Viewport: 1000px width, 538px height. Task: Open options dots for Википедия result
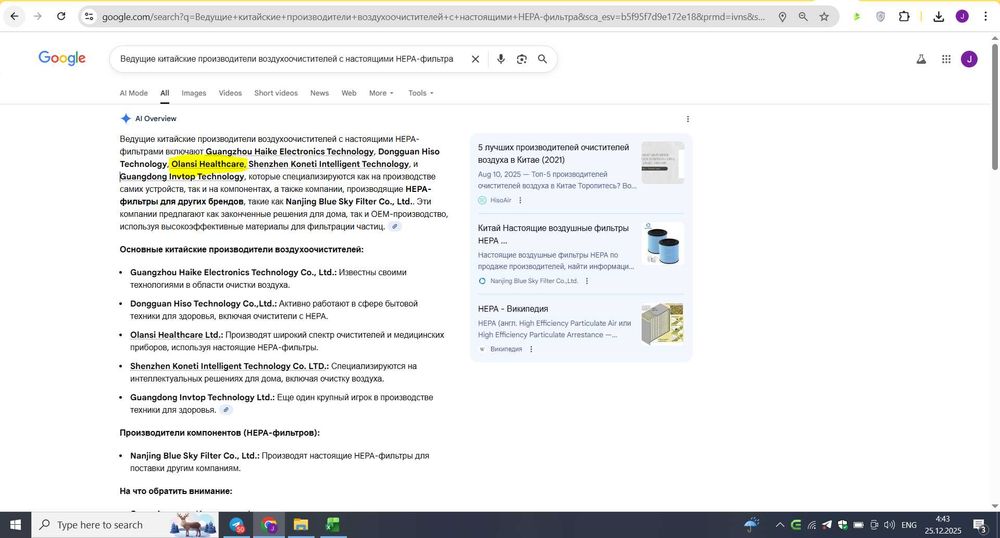[531, 349]
